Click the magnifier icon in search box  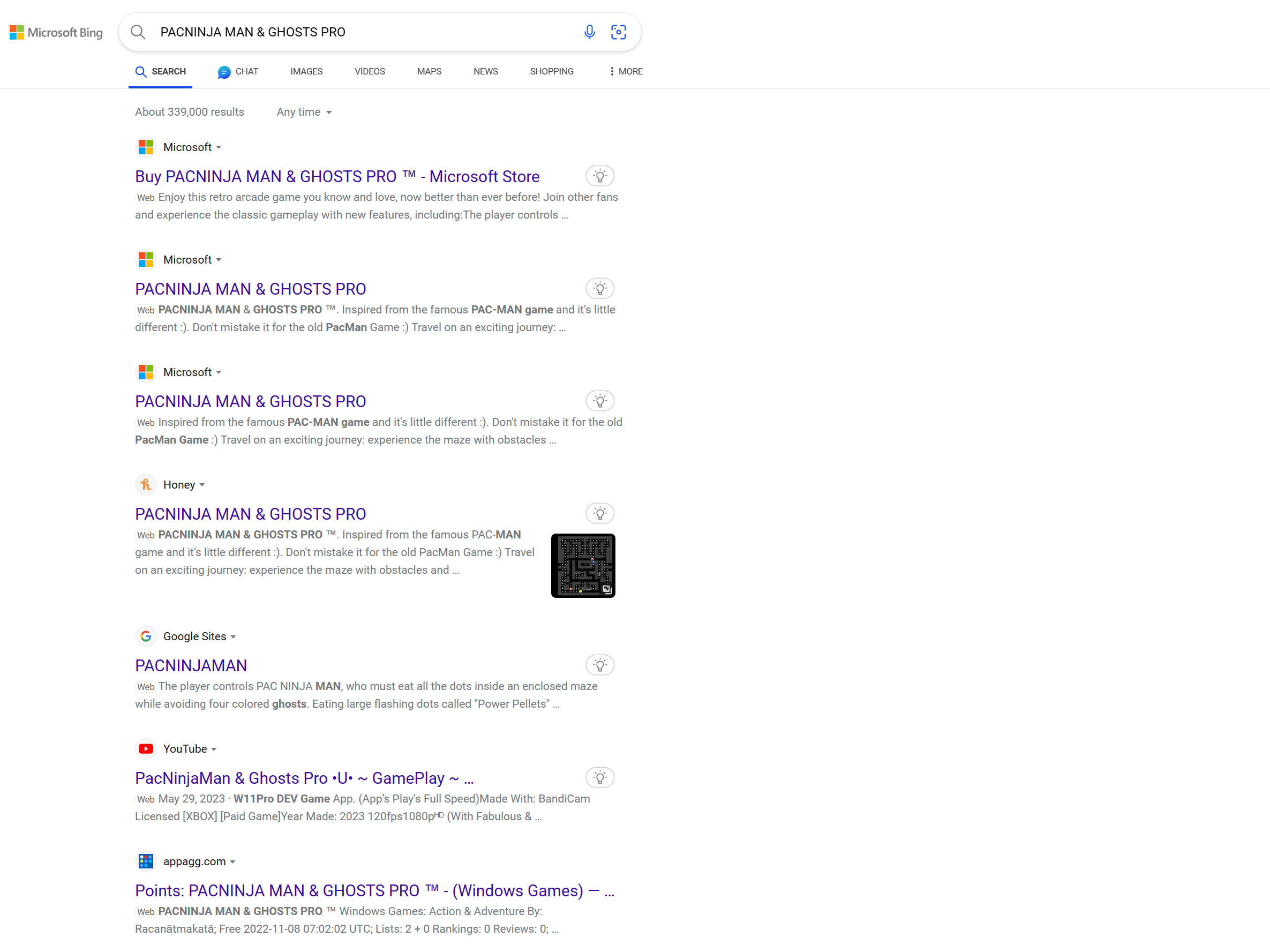pyautogui.click(x=138, y=32)
